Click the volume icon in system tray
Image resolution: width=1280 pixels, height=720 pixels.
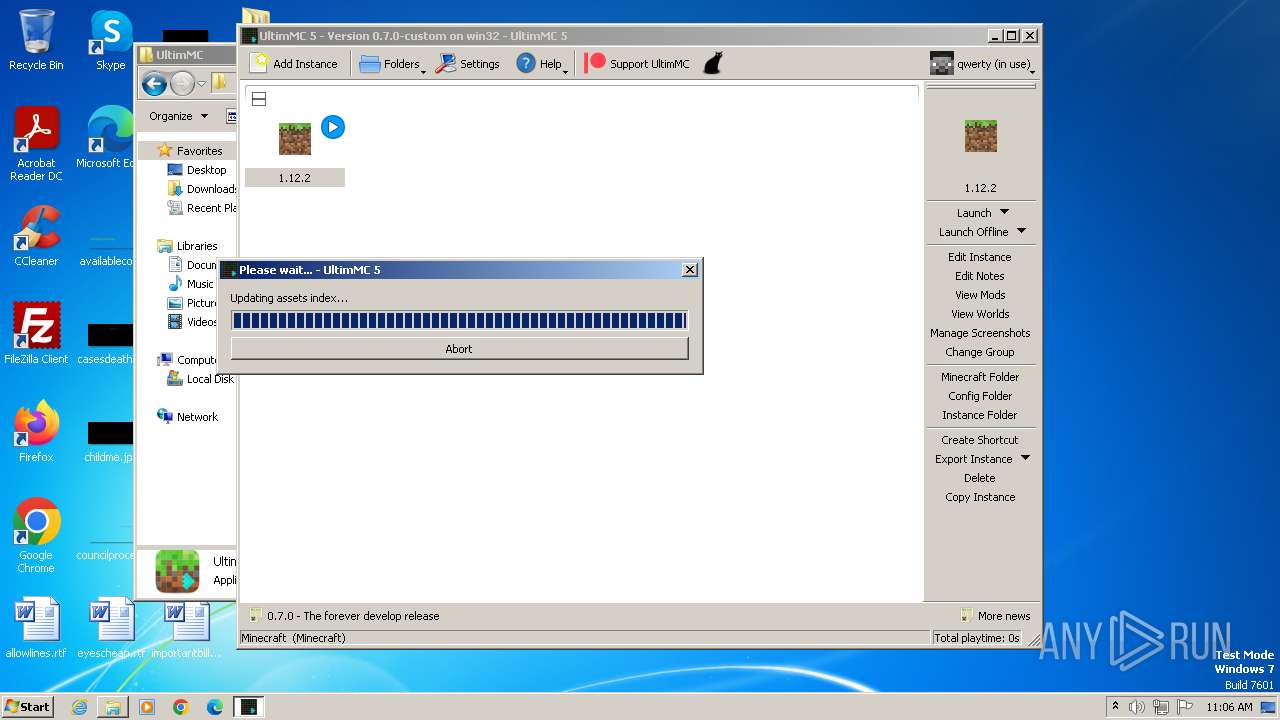pos(1136,707)
